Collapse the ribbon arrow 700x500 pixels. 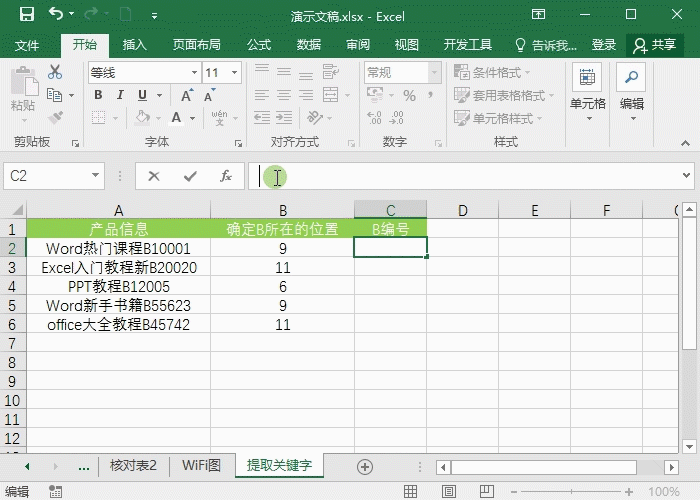pyautogui.click(x=685, y=143)
